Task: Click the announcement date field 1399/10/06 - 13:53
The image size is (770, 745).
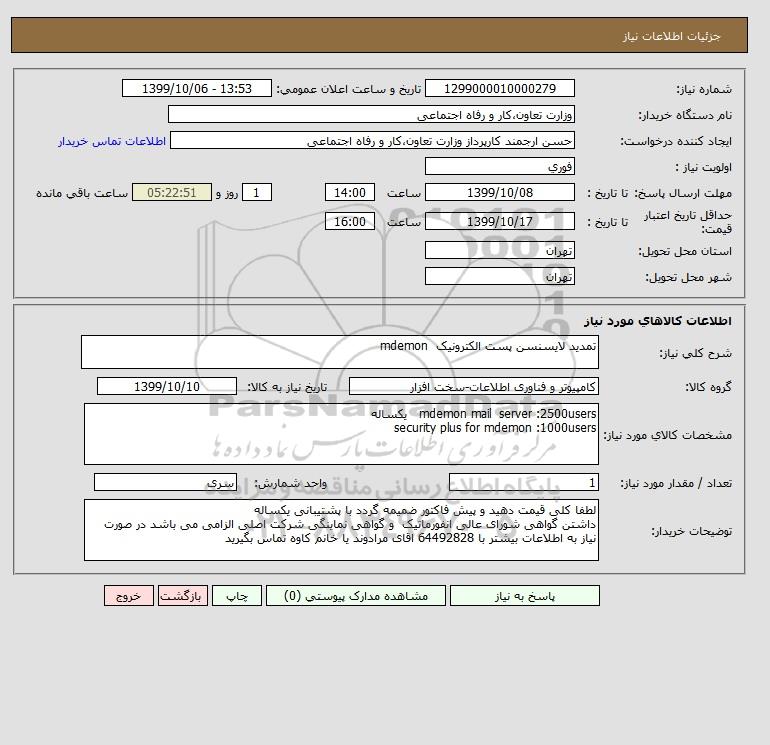Action: 196,88
